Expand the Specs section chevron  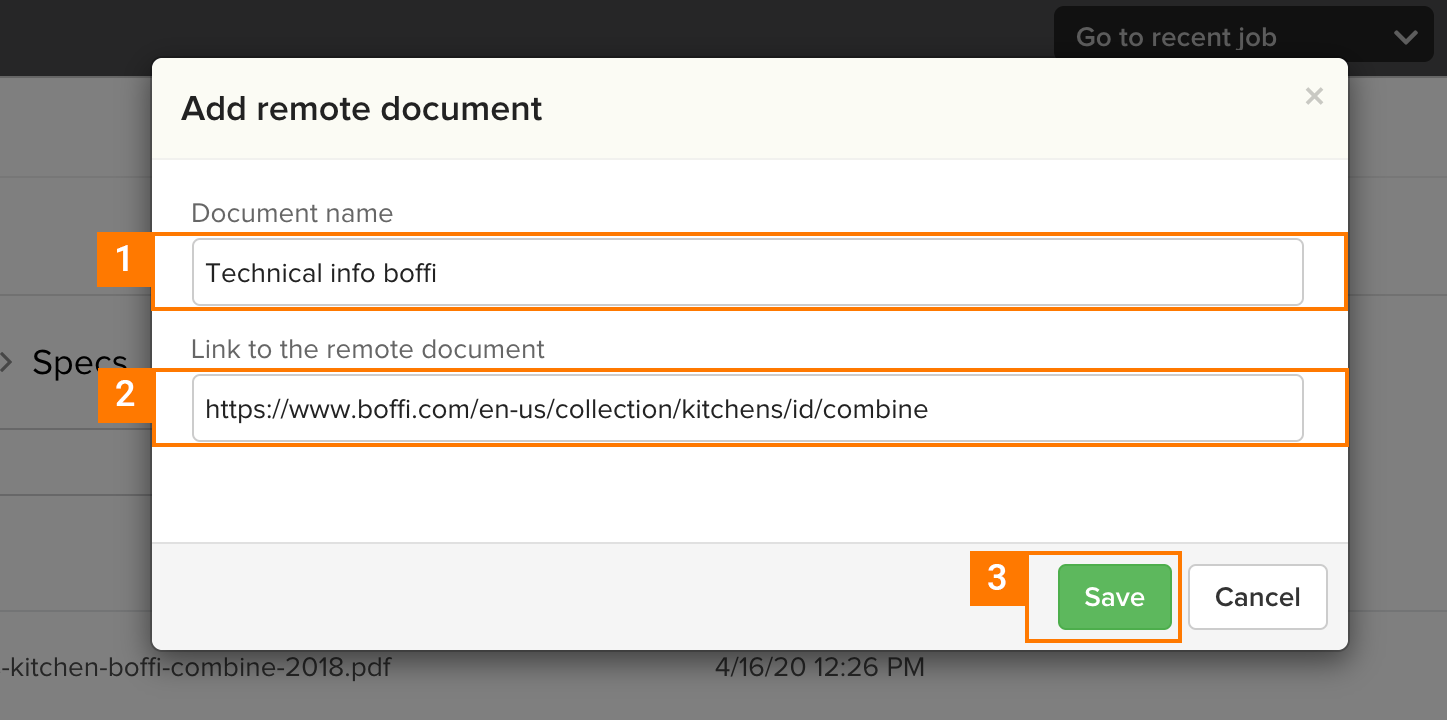click(7, 362)
